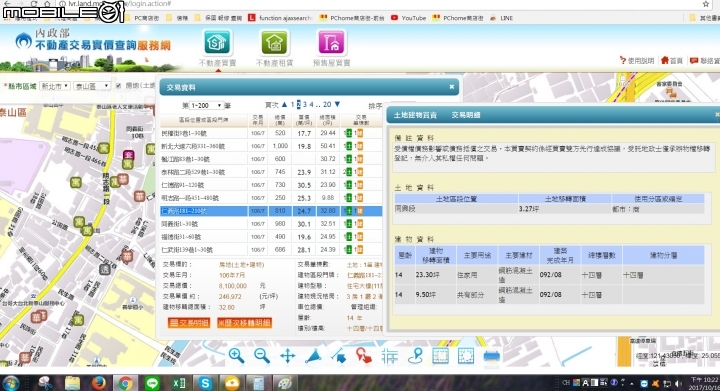Switch to the 交易明細 tab
This screenshot has width=720, height=391.
coord(466,115)
